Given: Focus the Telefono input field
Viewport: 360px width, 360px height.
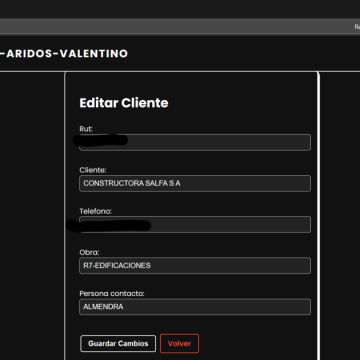Looking at the screenshot, I should tap(195, 224).
